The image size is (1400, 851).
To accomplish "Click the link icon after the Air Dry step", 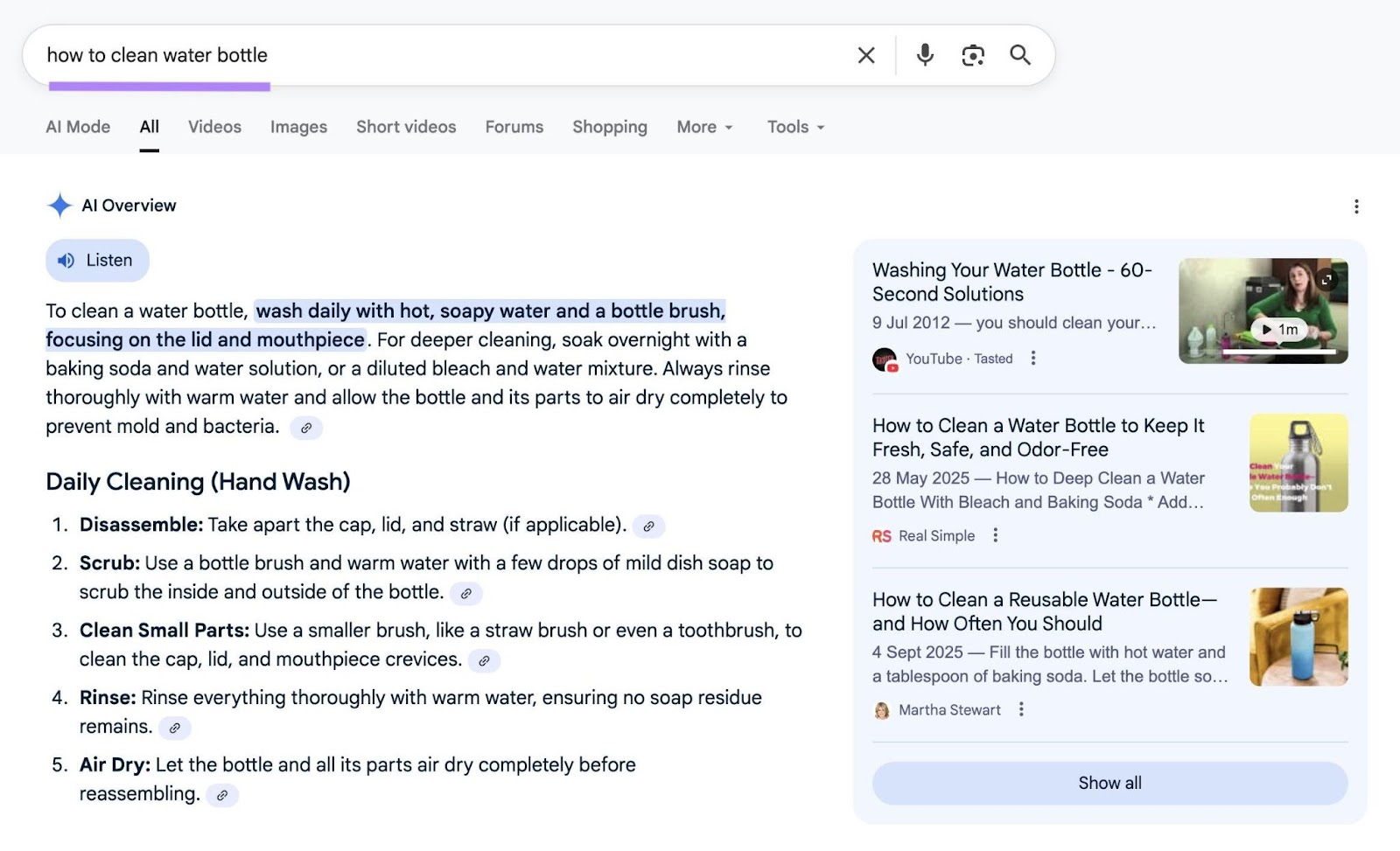I will [x=221, y=795].
